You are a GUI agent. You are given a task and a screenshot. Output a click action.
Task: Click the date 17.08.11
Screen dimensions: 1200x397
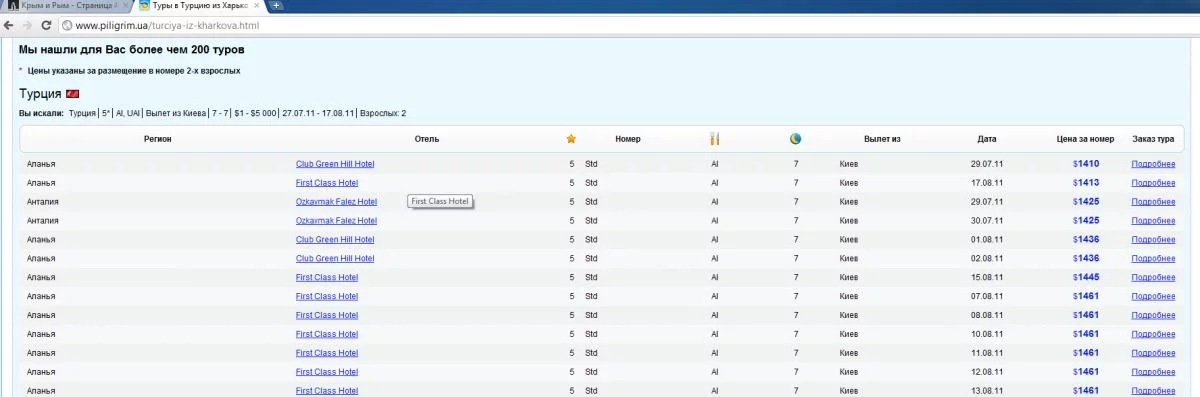pos(986,183)
